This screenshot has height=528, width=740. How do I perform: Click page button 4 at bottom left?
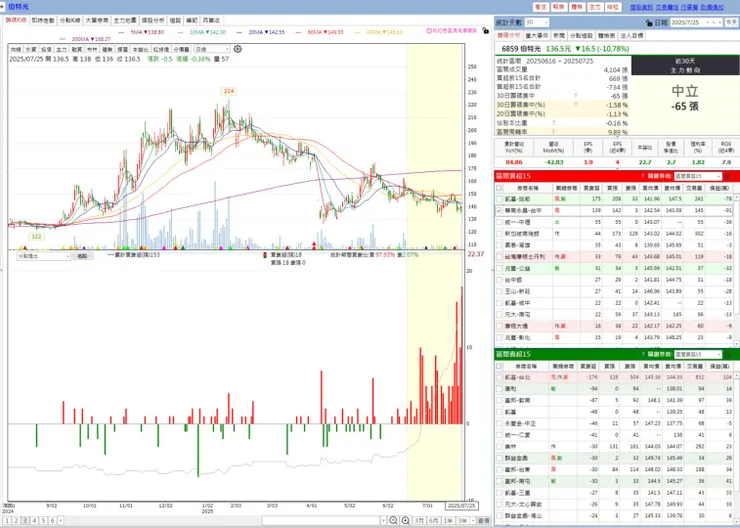click(x=34, y=520)
